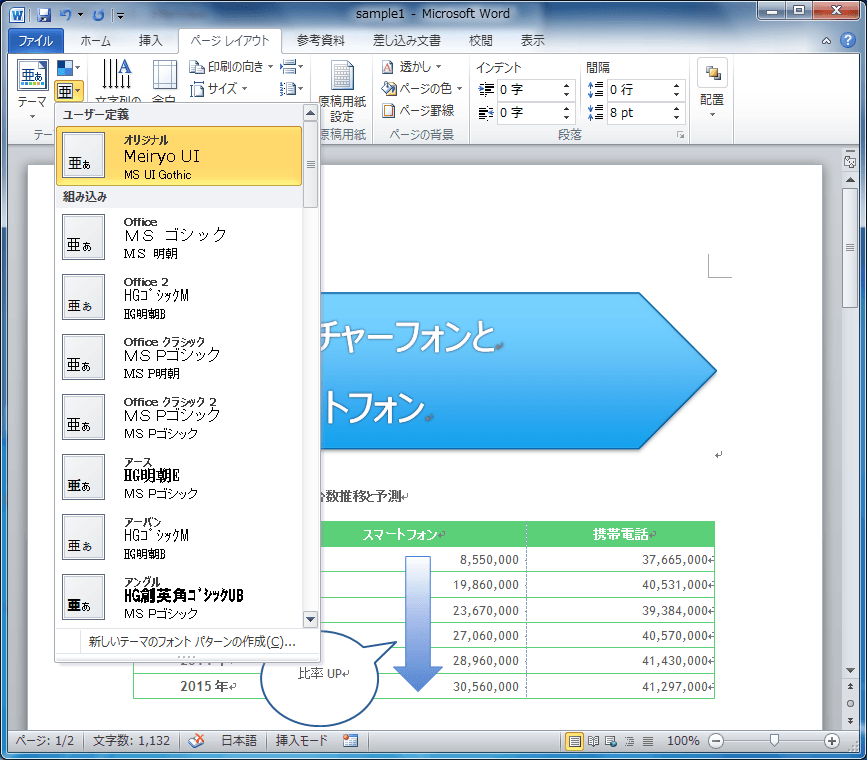Select the Office 2 font theme
The height and width of the screenshot is (760, 867).
click(x=179, y=298)
